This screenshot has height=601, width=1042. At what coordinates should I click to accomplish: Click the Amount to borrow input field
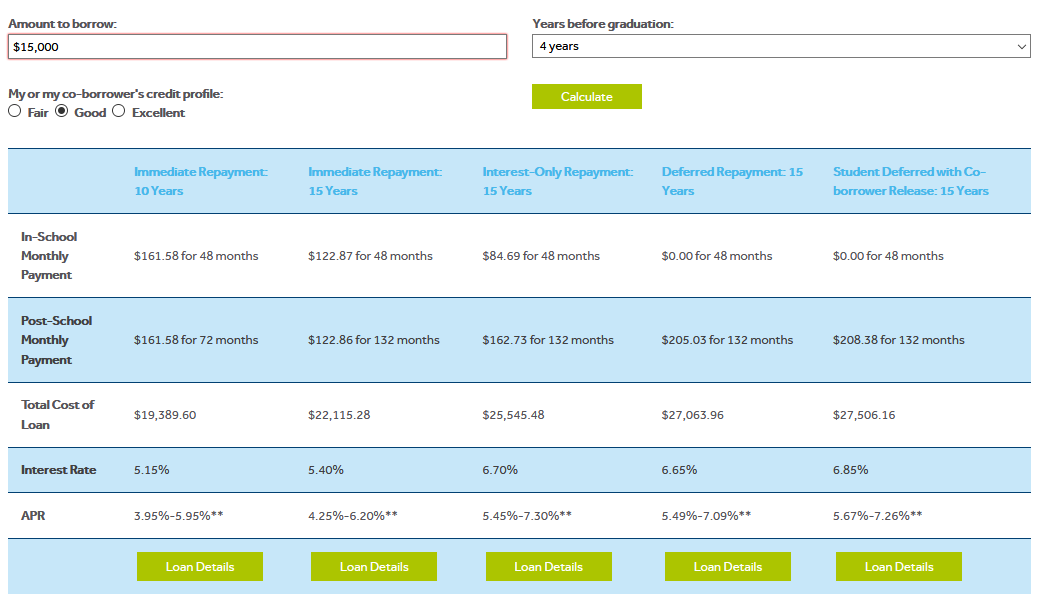[x=257, y=46]
